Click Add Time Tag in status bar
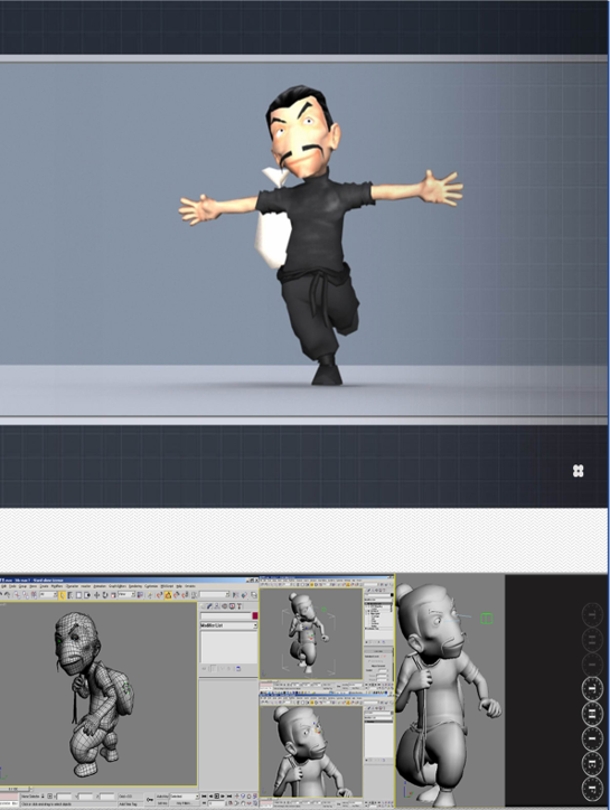 128,804
